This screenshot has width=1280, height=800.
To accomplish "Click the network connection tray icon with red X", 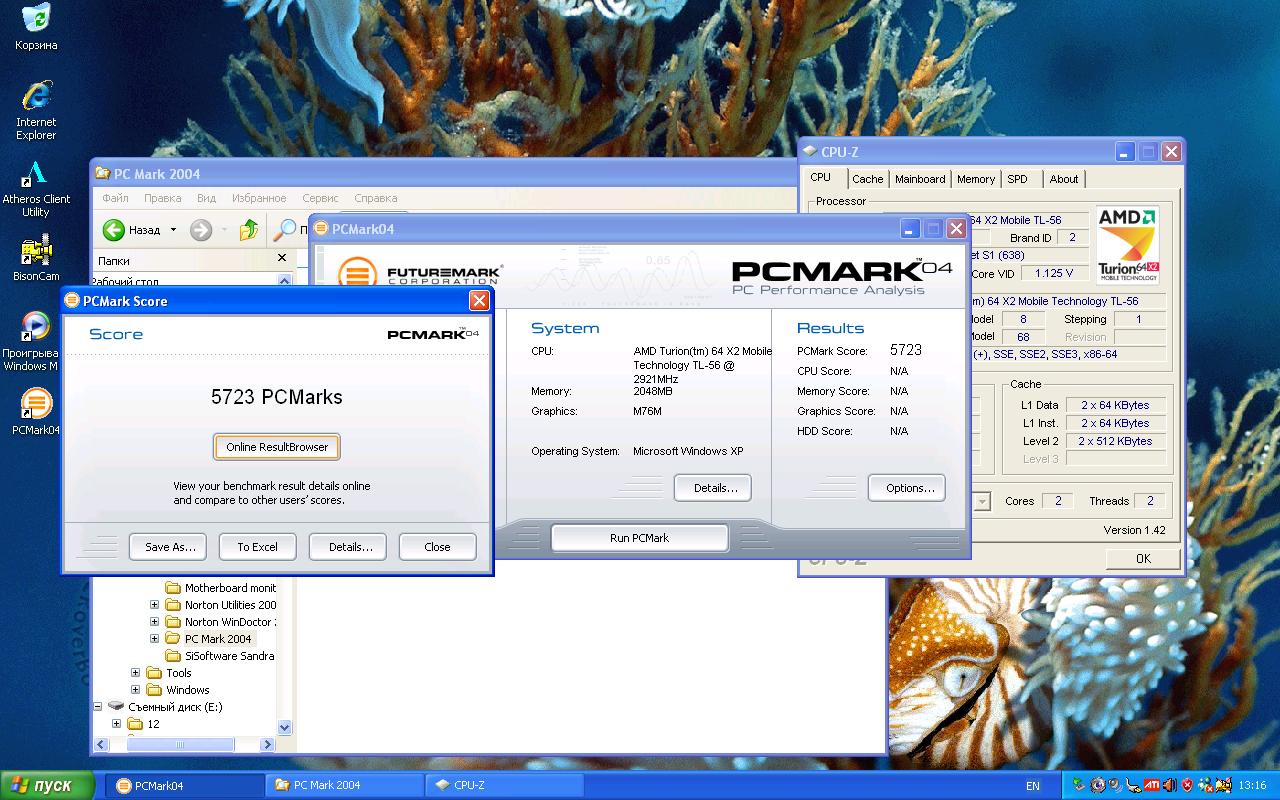I will tap(1206, 785).
